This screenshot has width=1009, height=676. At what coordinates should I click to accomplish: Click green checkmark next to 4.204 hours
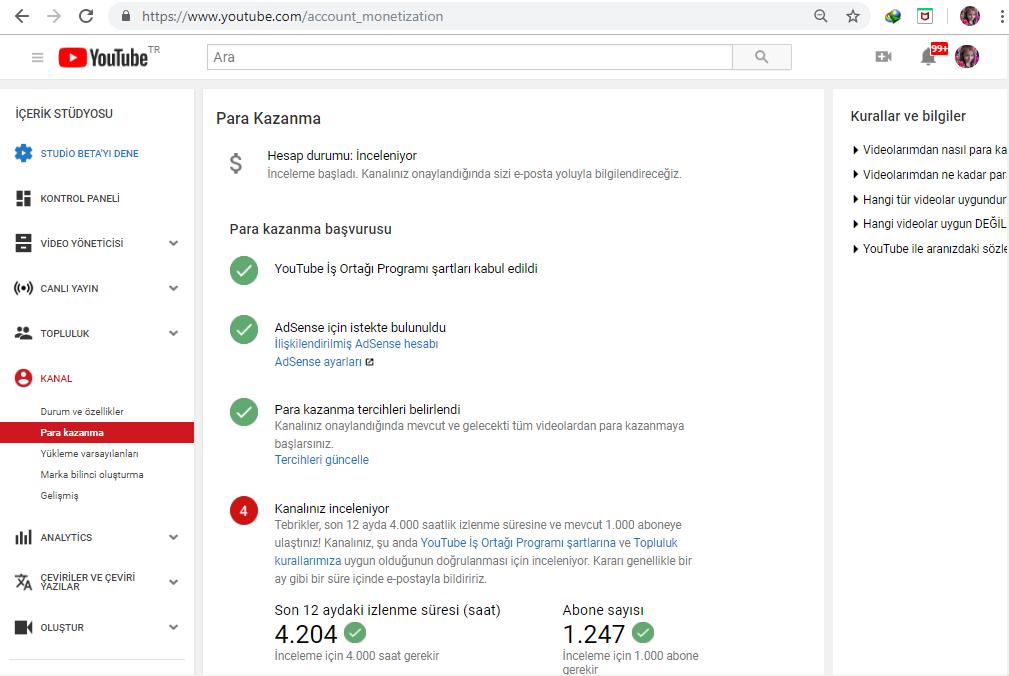click(x=355, y=633)
